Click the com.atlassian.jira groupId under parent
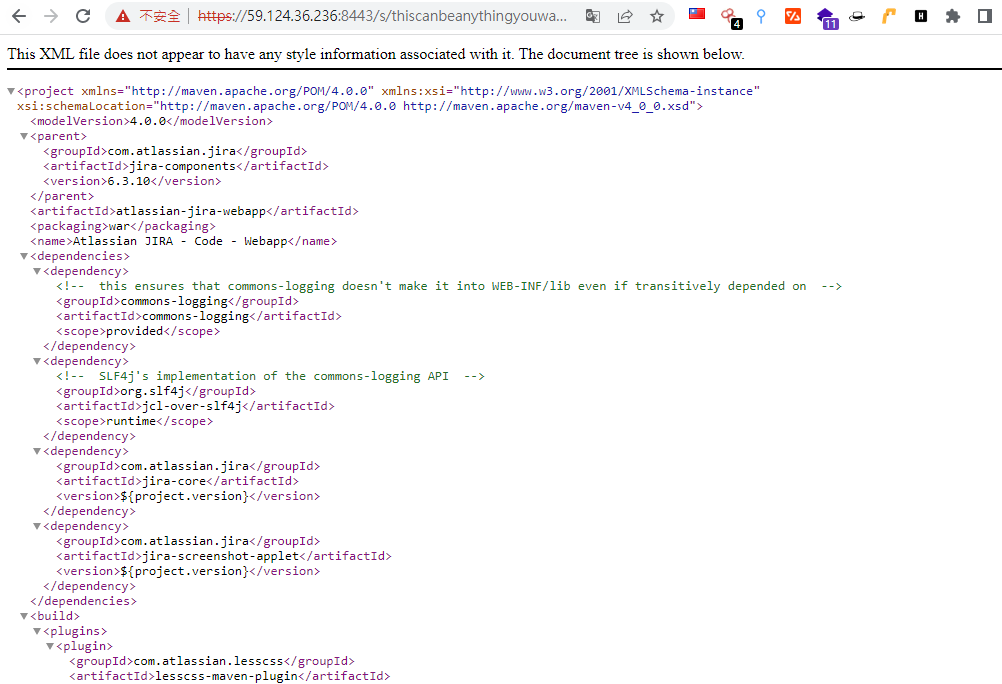Image resolution: width=1002 pixels, height=684 pixels. (175, 152)
